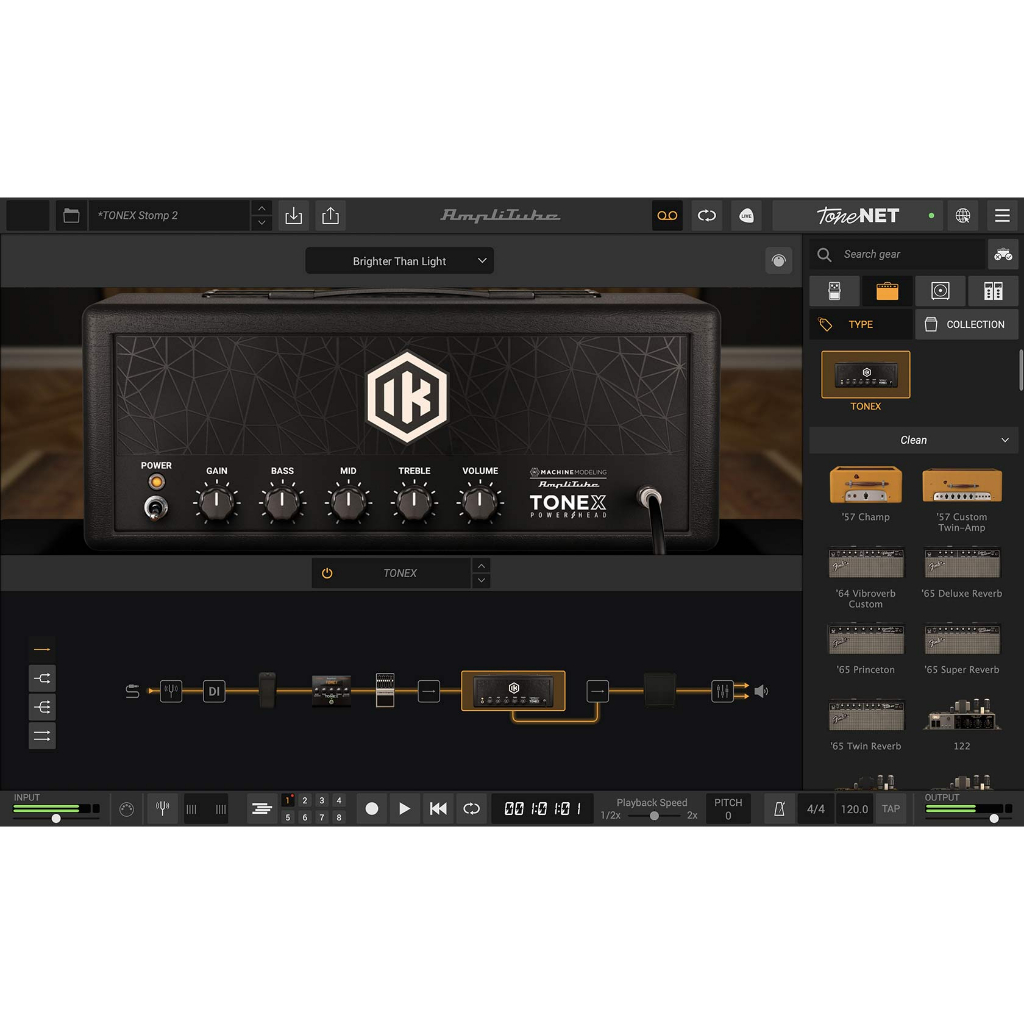The image size is (1024, 1024).
Task: Click the export share icon
Action: pyautogui.click(x=331, y=215)
